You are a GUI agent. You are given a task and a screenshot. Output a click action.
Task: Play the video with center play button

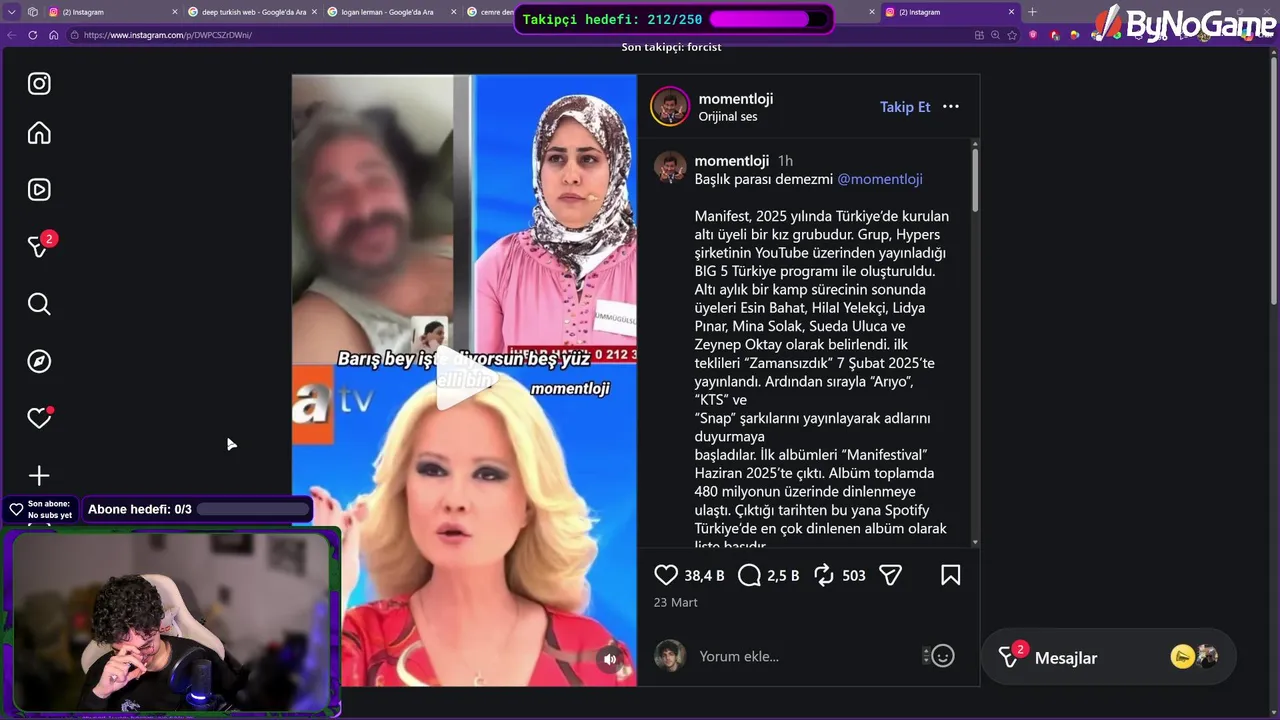[464, 380]
